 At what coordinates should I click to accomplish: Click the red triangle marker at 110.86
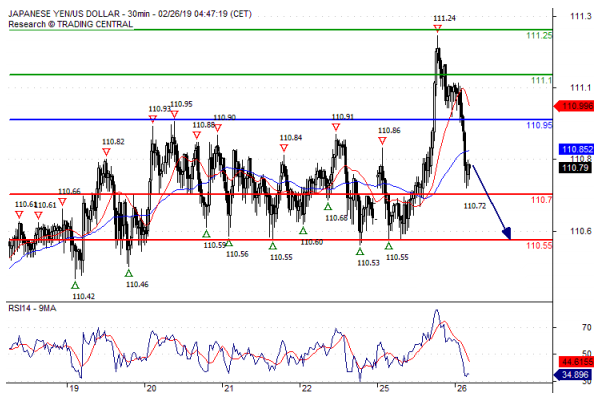[382, 141]
